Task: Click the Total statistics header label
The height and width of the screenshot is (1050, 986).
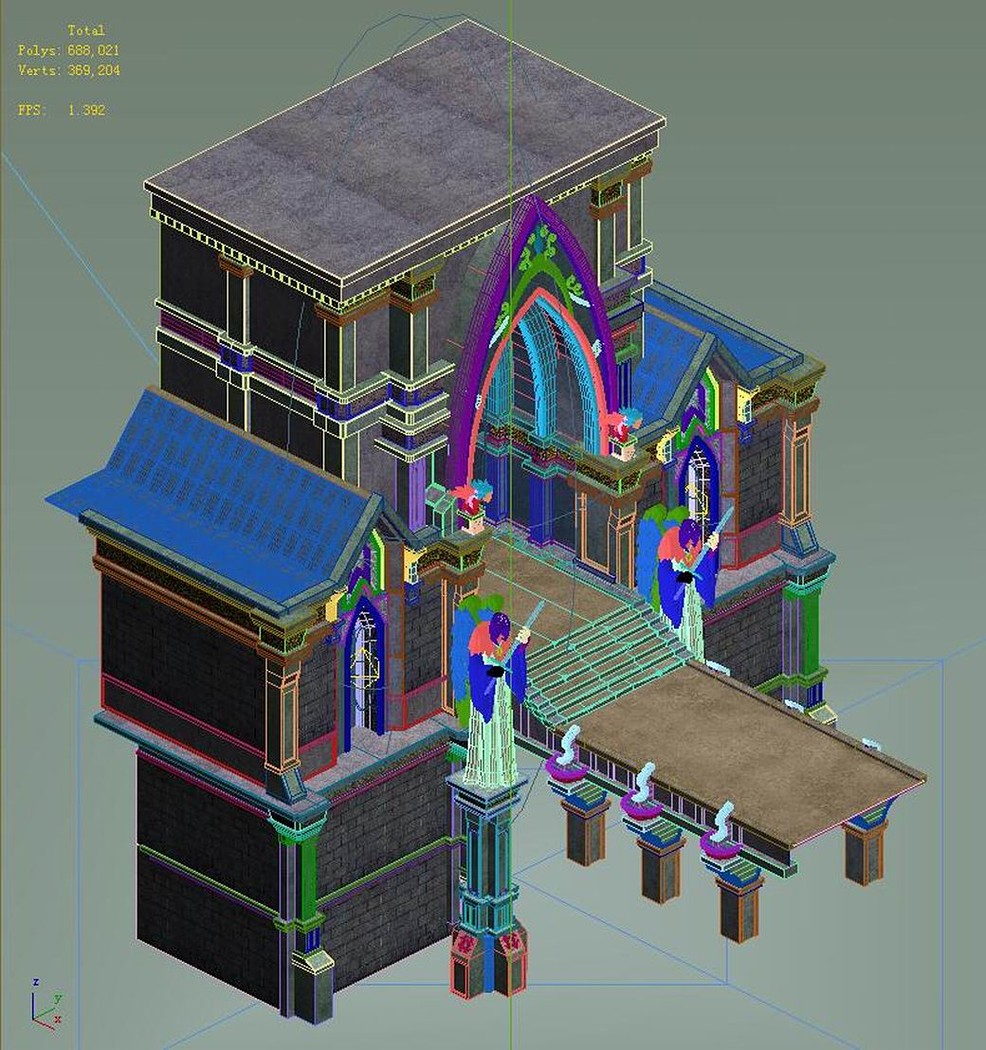Action: [x=86, y=30]
